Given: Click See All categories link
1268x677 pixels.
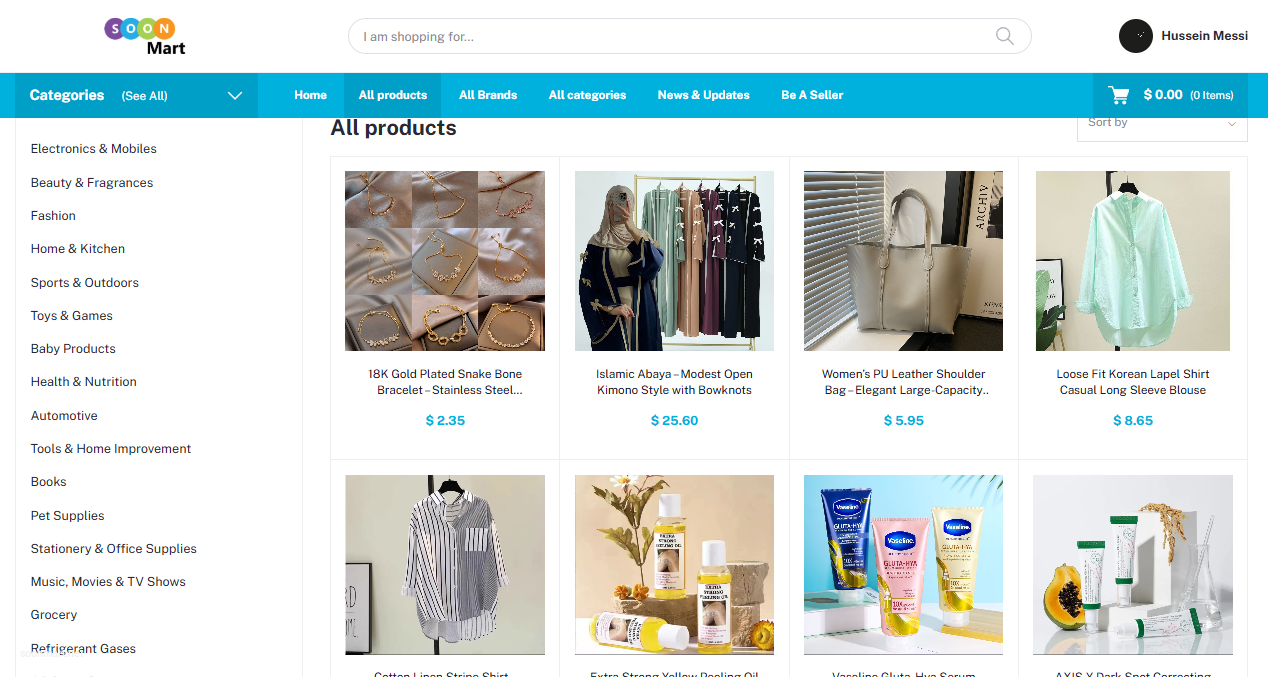Looking at the screenshot, I should [x=145, y=96].
